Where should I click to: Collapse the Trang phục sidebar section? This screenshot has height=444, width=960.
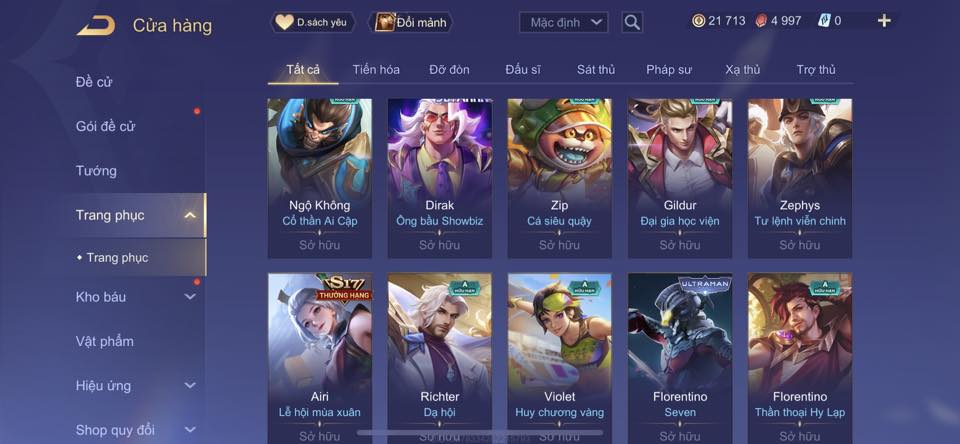point(190,215)
